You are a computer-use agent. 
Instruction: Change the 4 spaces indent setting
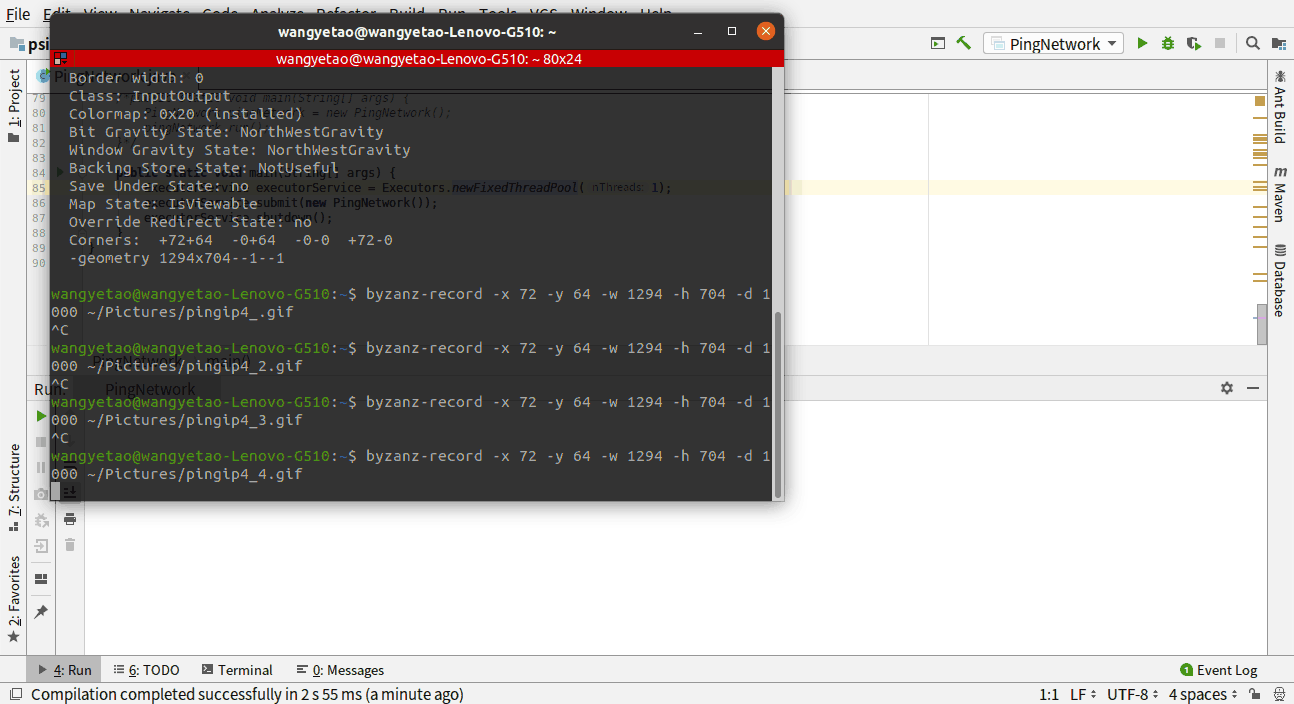point(1203,694)
